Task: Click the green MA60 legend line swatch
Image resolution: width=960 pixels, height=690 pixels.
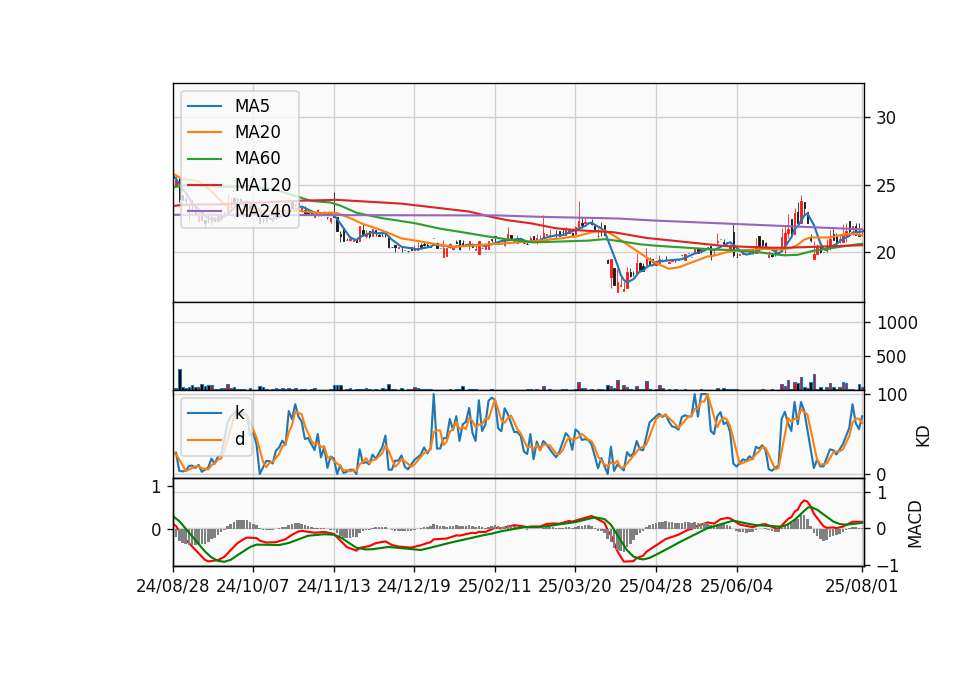Action: coord(204,159)
